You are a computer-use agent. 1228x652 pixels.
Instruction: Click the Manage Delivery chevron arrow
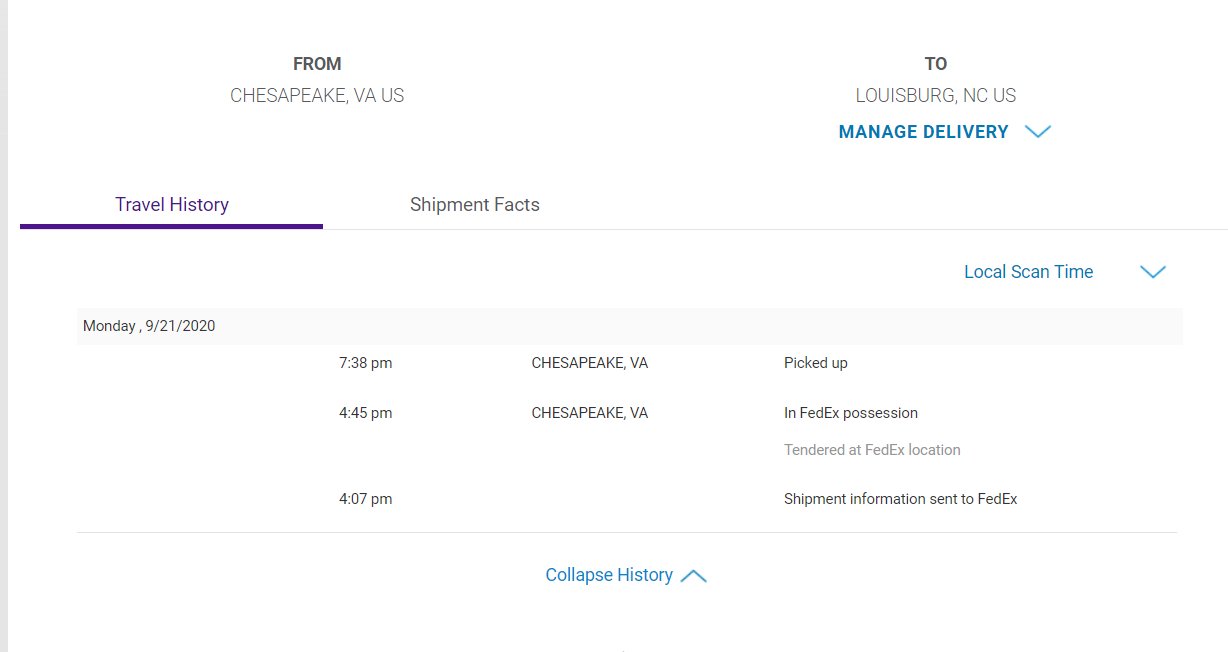(x=1038, y=132)
